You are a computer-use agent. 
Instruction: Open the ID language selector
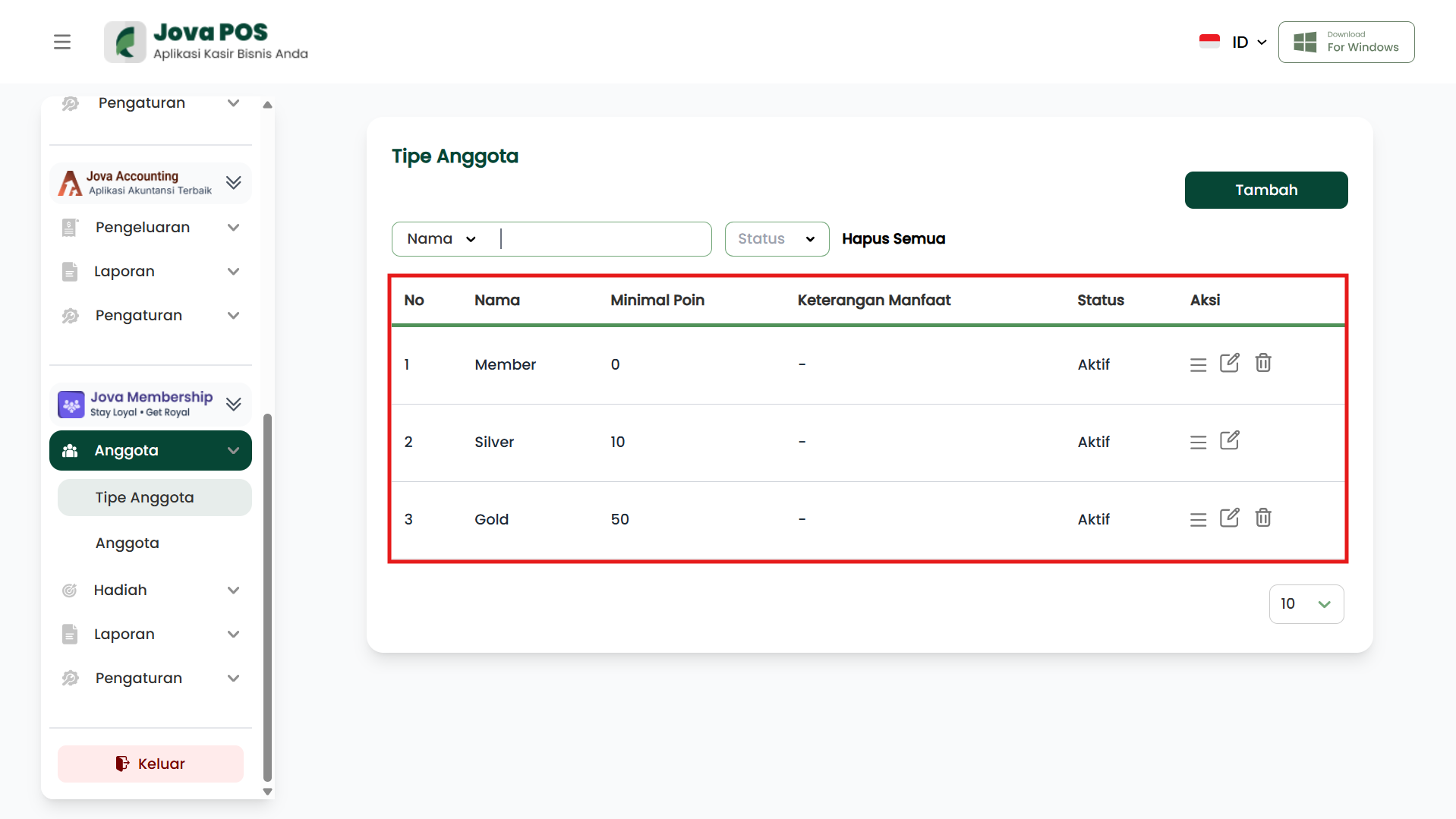point(1247,42)
